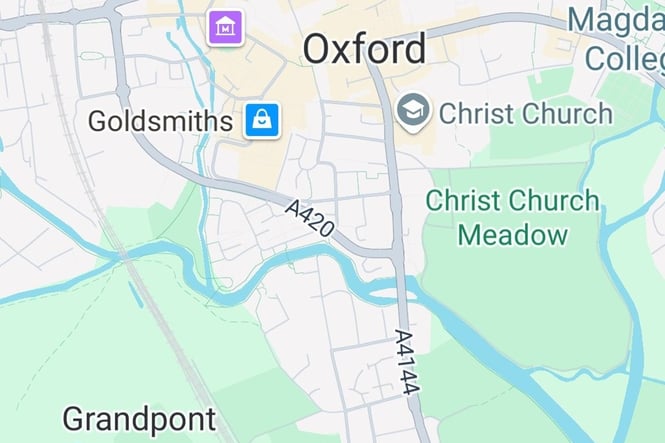Open the Christ Church graduation cap pin
665x443 pixels.
click(x=413, y=112)
